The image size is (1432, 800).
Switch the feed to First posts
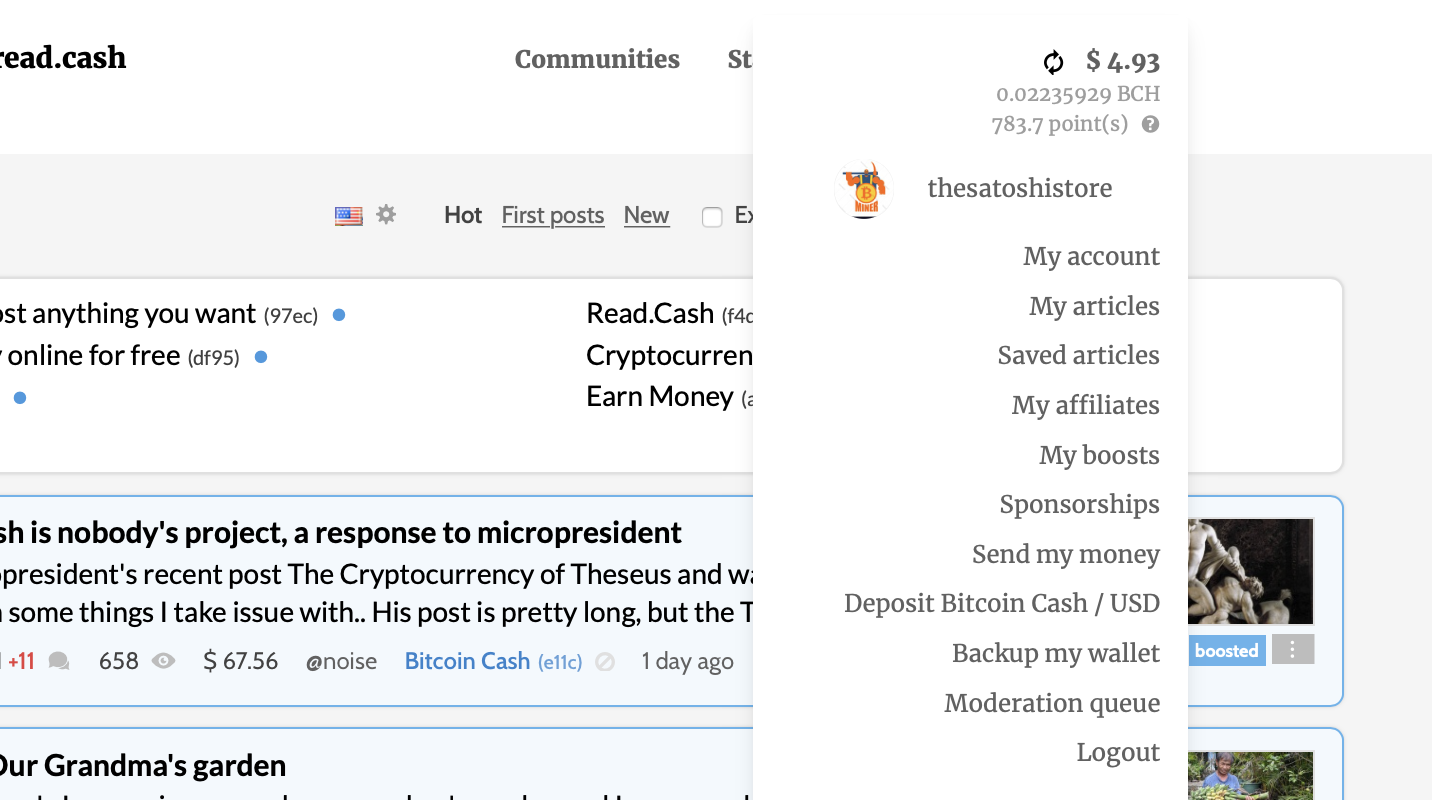click(553, 215)
